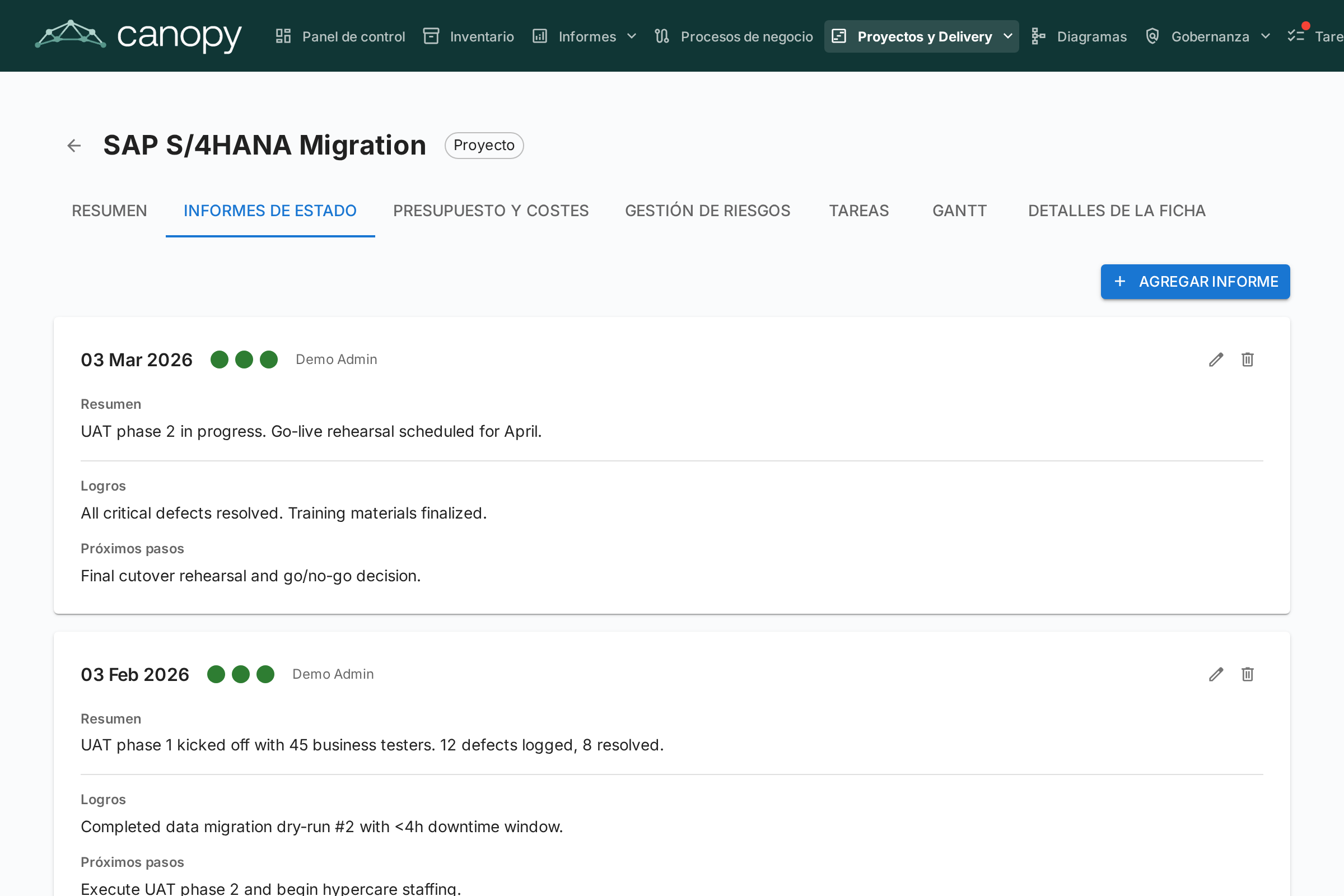Click the Canopy logo icon
Screen dimensions: 1344x896
(x=71, y=34)
